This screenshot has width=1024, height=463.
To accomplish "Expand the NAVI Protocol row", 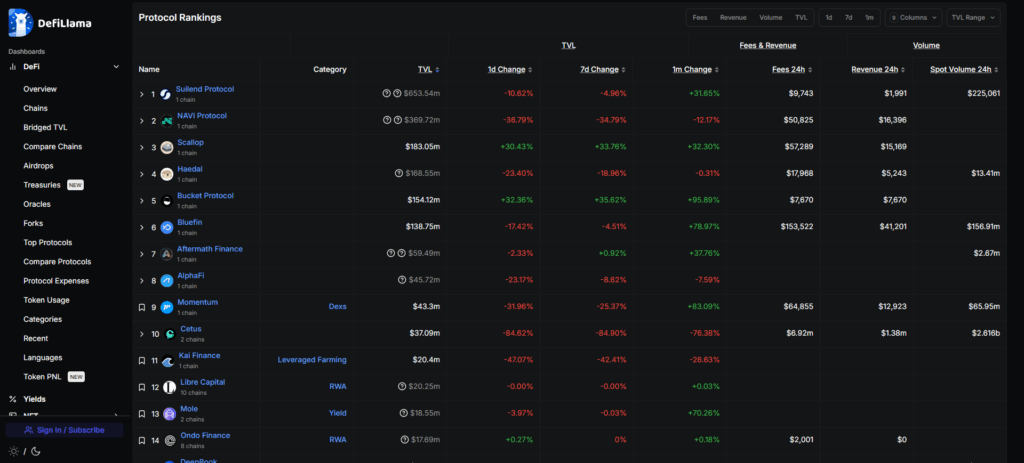I will click(142, 121).
